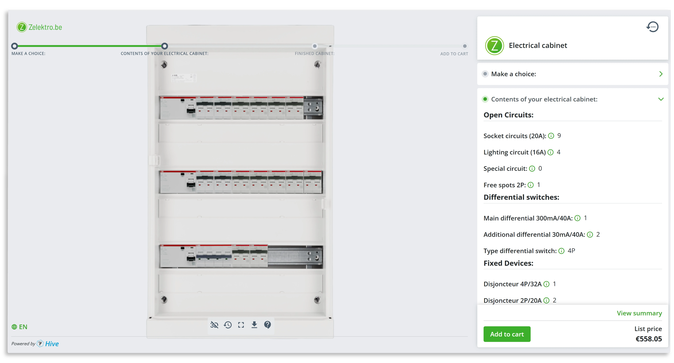Click the Zelektro.be logo
This screenshot has height=363, width=674.
click(x=40, y=27)
